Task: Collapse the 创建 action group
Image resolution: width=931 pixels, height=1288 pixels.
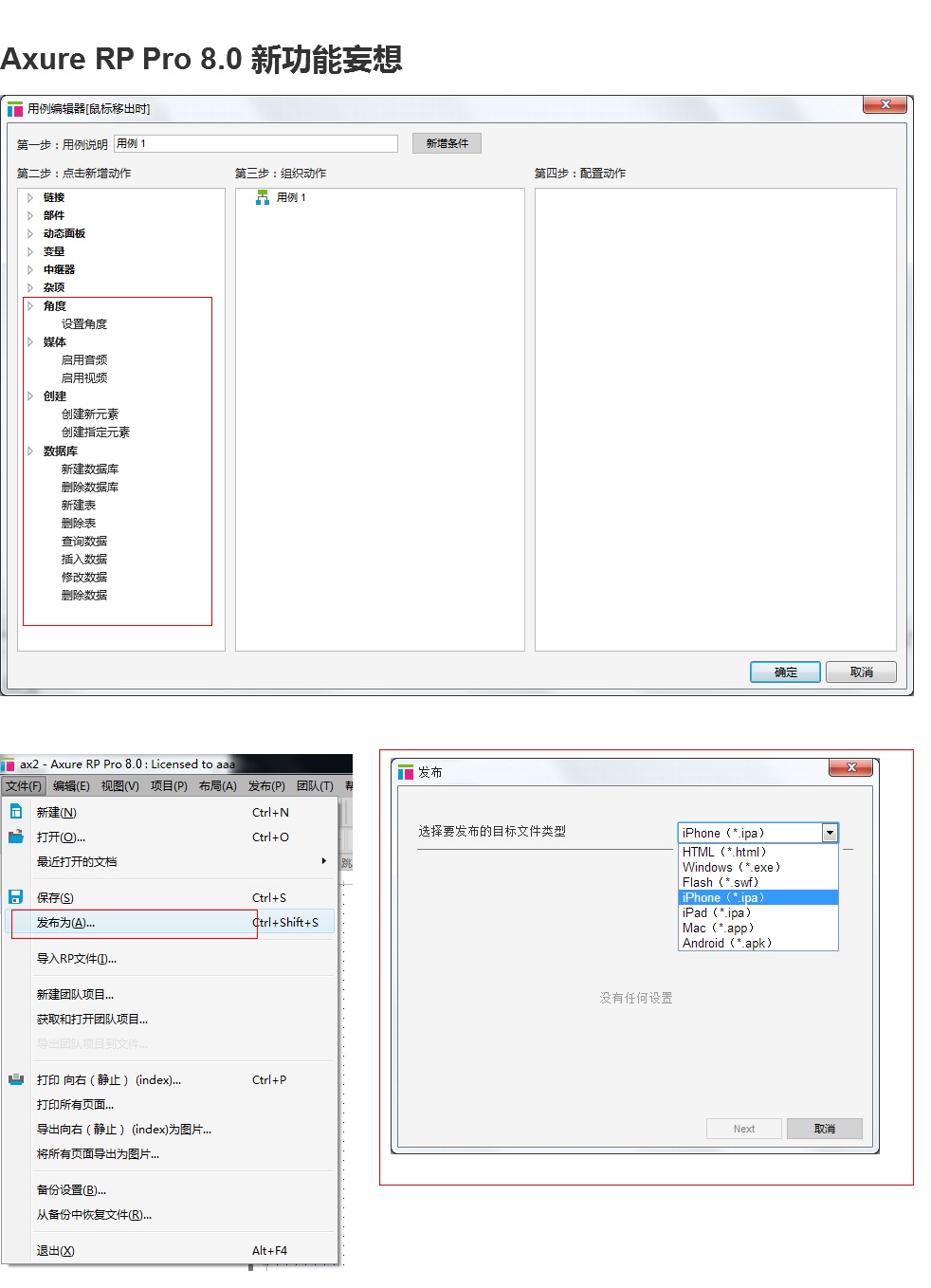Action: click(x=30, y=396)
